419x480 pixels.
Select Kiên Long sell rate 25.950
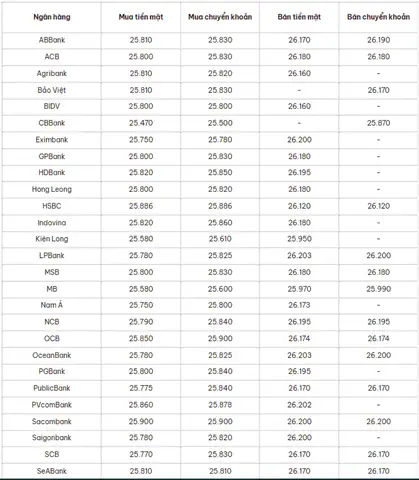click(299, 239)
